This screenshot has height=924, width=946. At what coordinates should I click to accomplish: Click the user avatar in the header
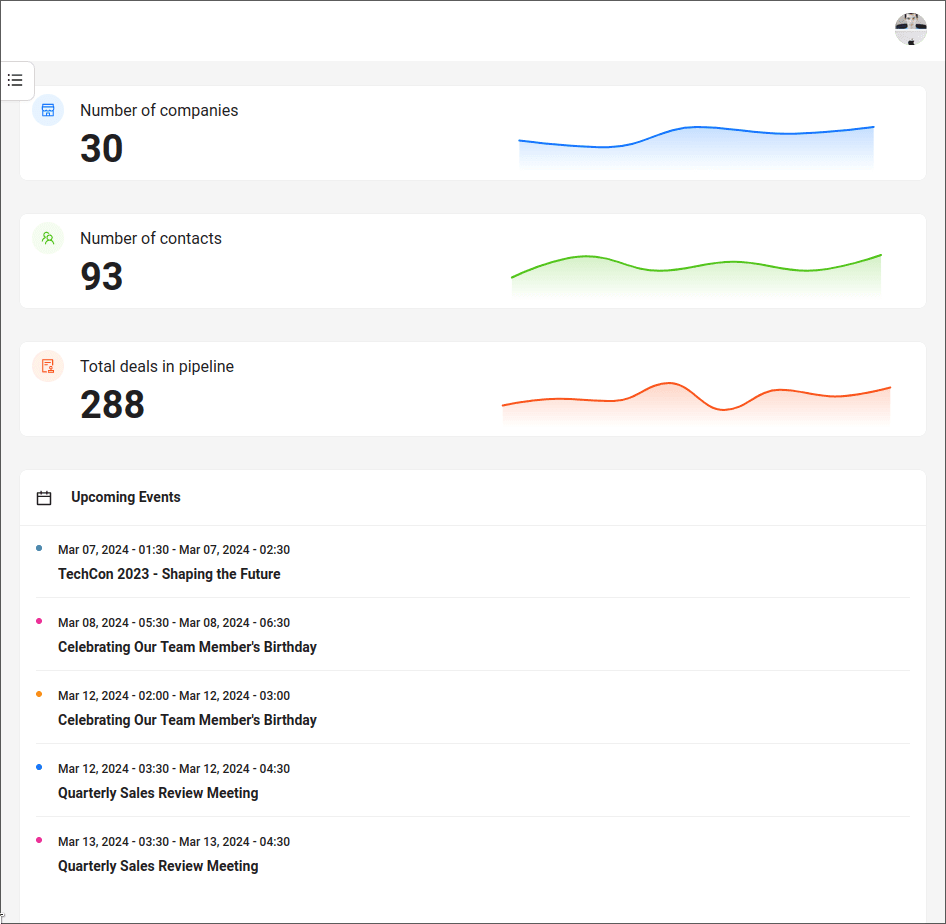tap(910, 29)
